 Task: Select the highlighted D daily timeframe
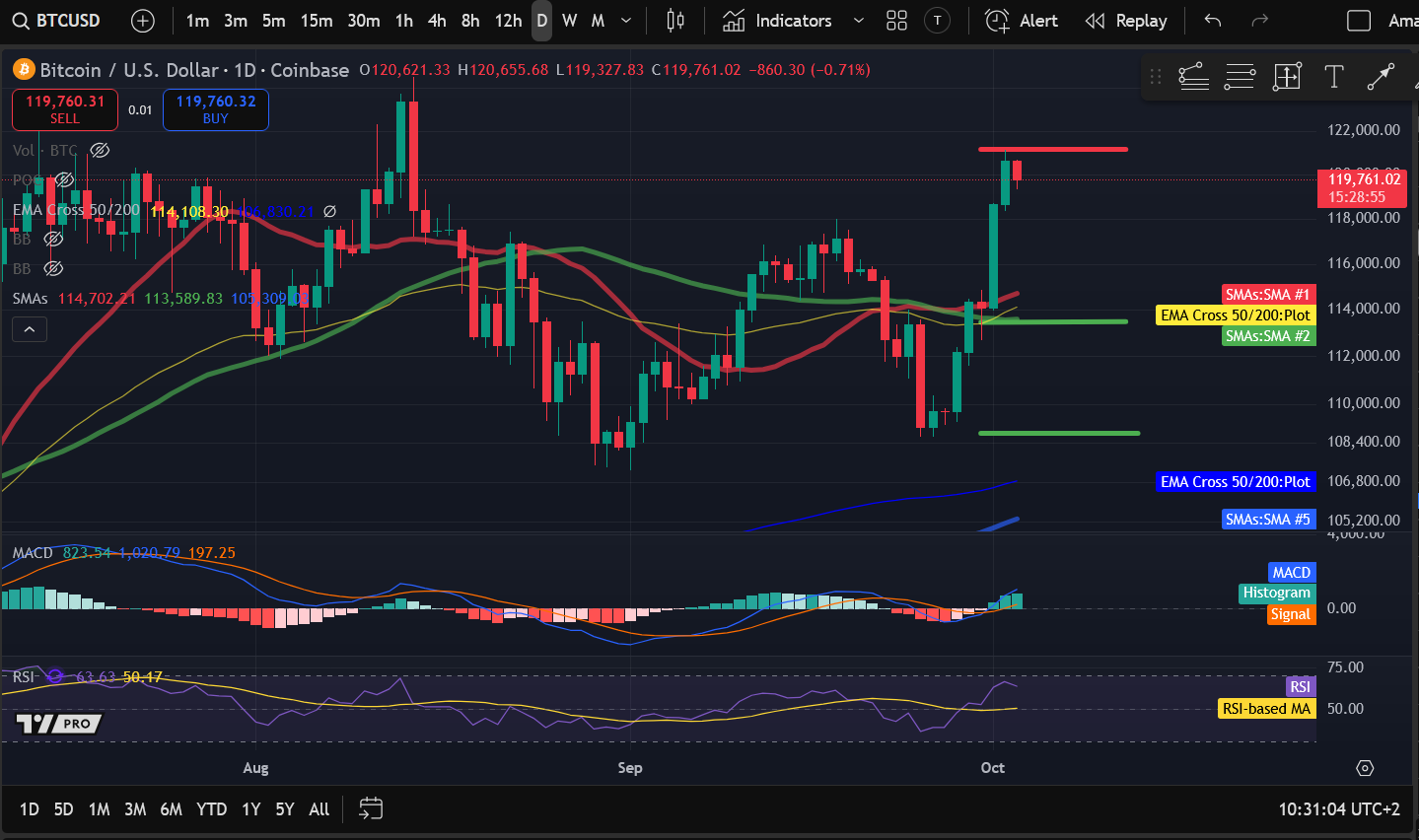coord(541,21)
